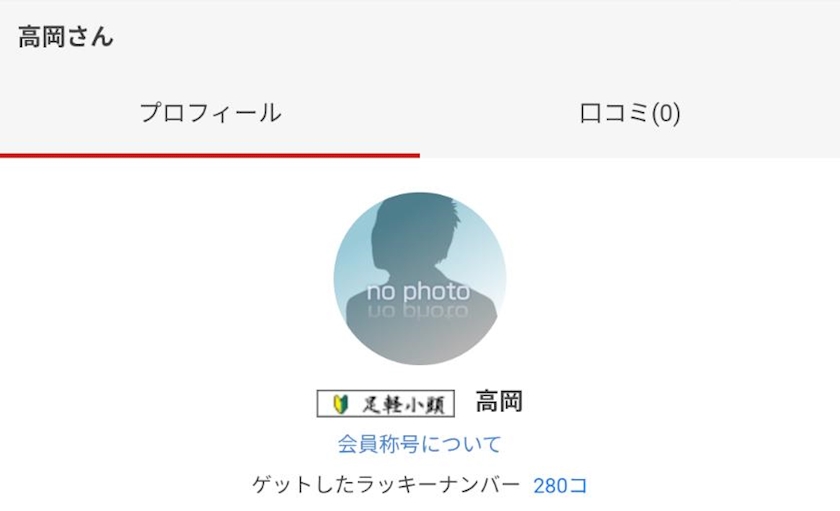Click the green-yellow beginner mark icon

340,404
